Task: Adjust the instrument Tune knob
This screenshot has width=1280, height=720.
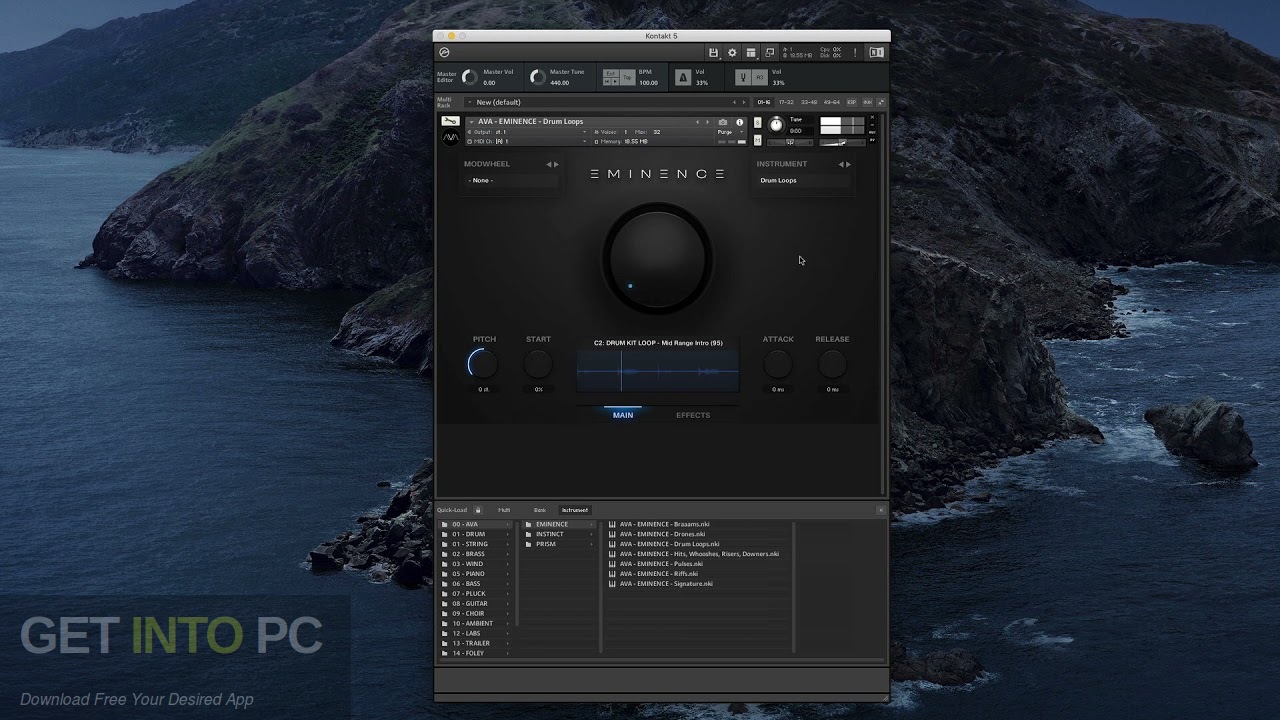Action: (776, 125)
